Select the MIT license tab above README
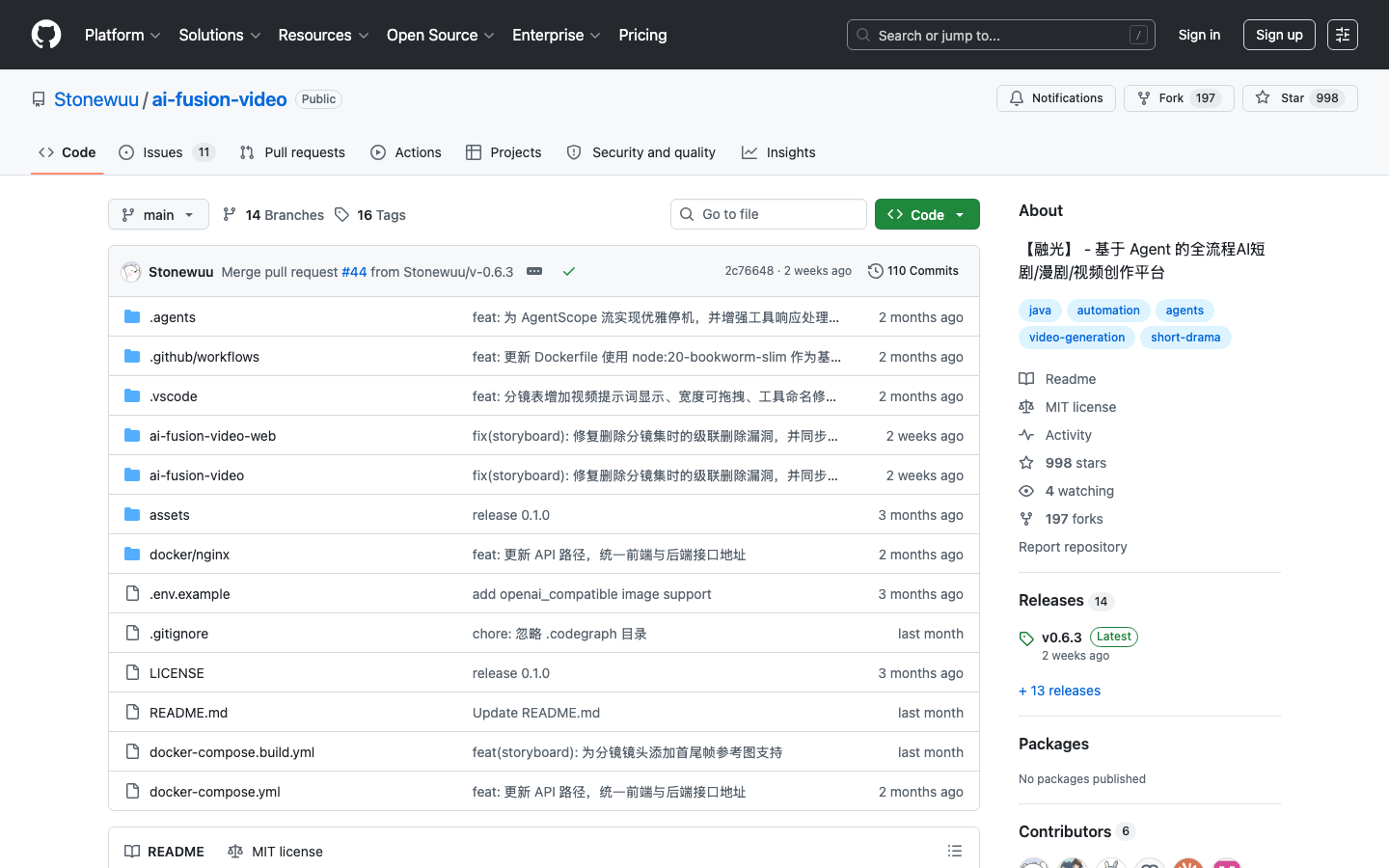Viewport: 1389px width, 868px height. tap(276, 851)
